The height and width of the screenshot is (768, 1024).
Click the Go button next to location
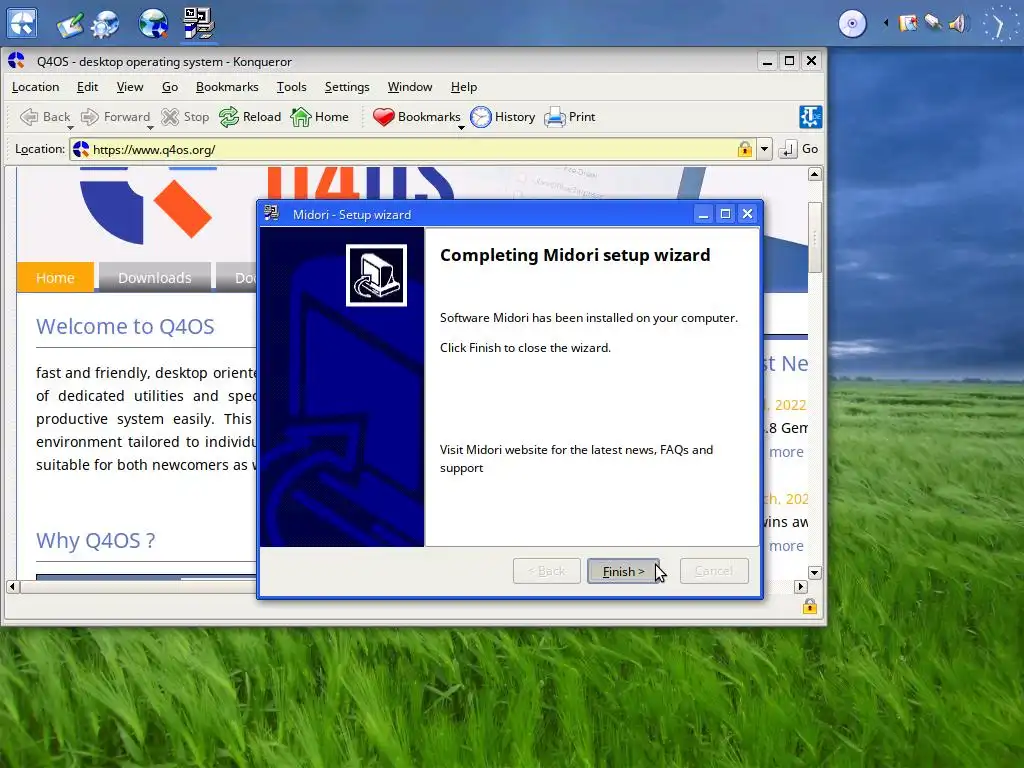point(800,149)
